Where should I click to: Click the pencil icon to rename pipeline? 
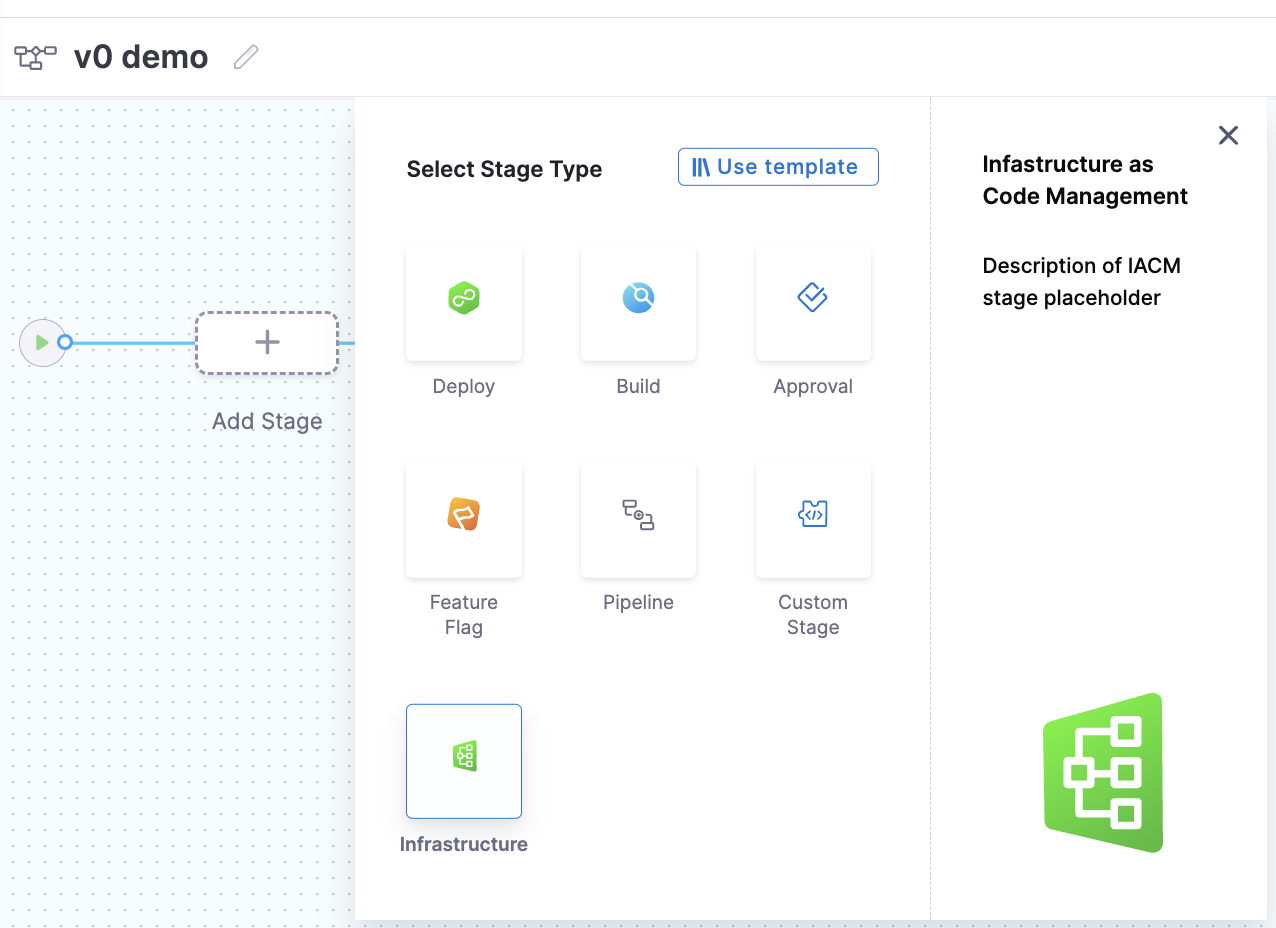(x=244, y=57)
